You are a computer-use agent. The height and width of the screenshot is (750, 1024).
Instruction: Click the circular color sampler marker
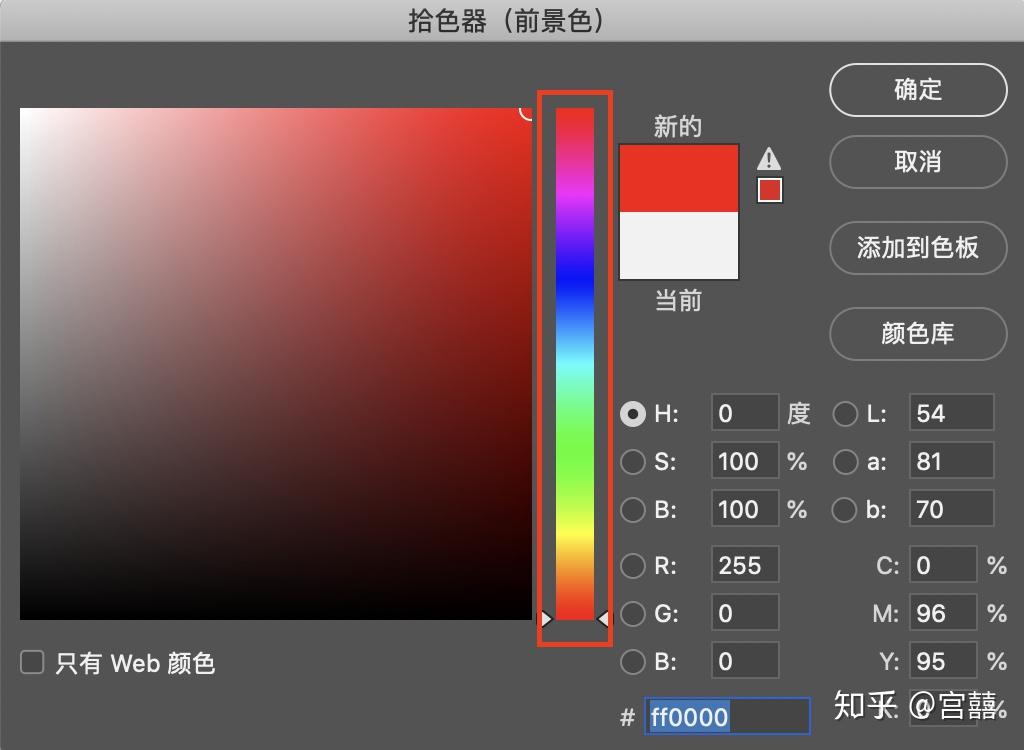point(527,113)
